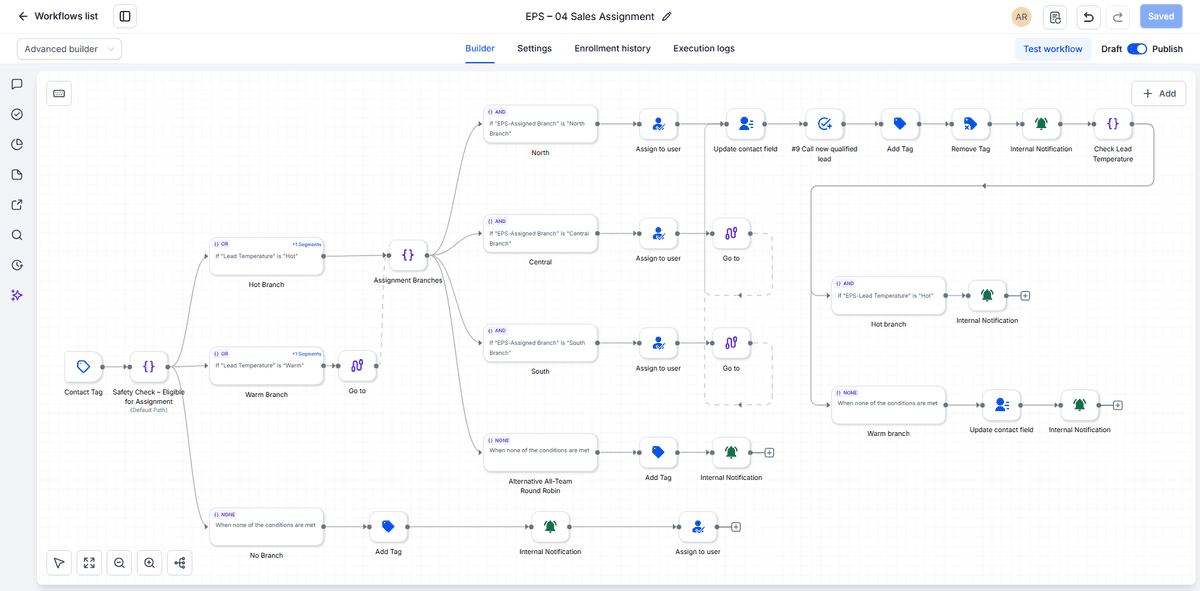
Task: Select Assign to user node in No Branch row
Action: (x=698, y=527)
